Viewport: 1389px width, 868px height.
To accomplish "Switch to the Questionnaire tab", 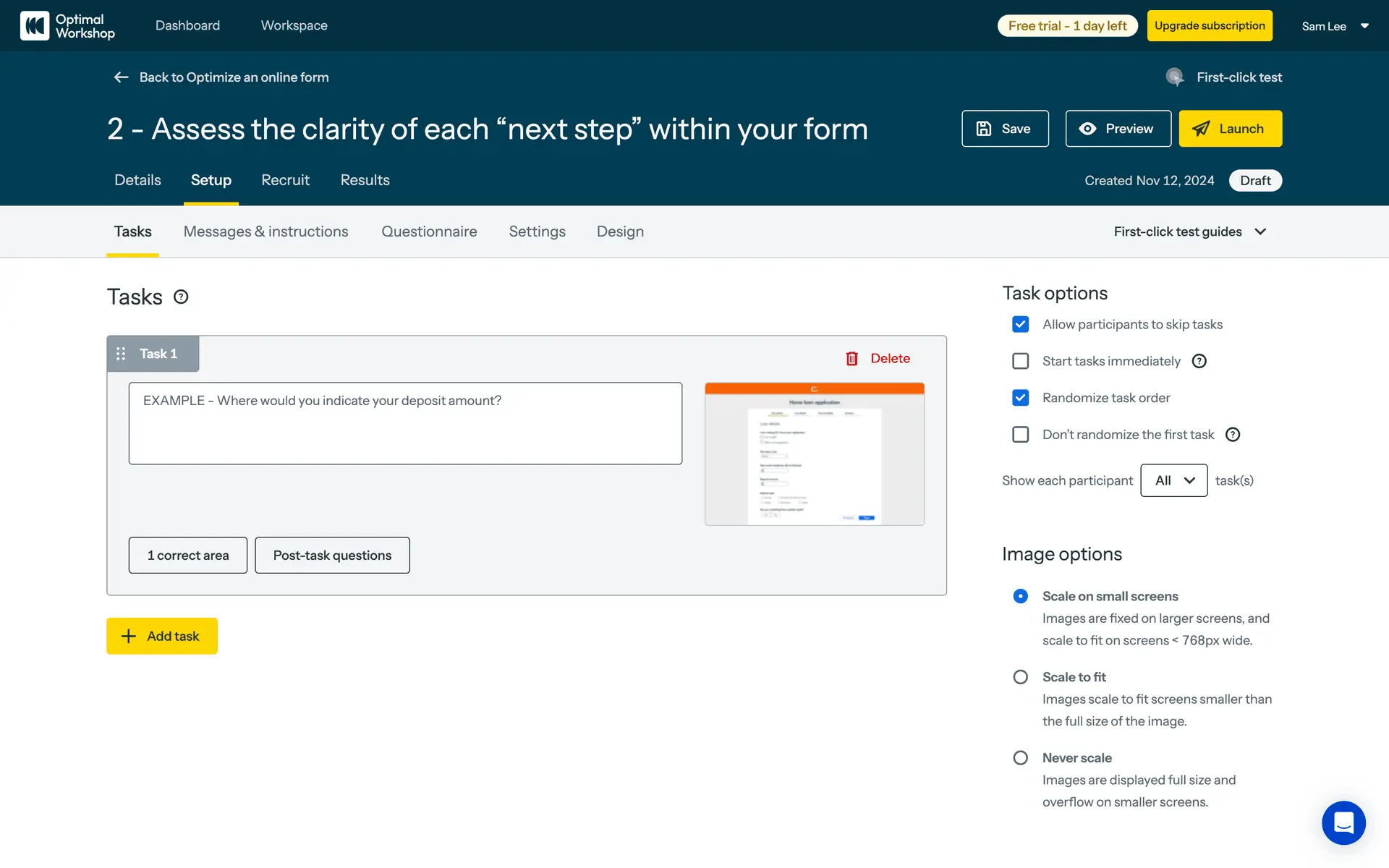I will pyautogui.click(x=429, y=231).
